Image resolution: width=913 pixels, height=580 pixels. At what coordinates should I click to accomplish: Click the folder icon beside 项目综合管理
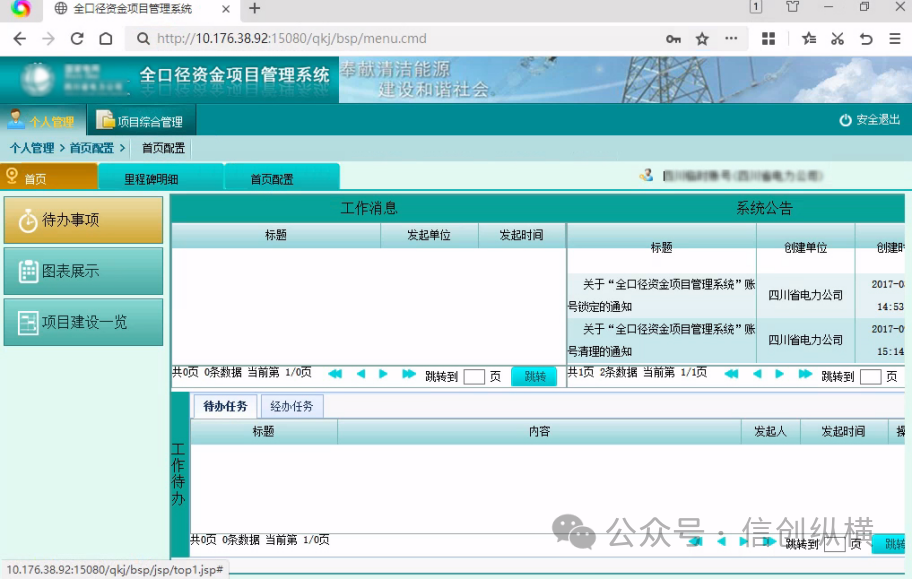tap(103, 119)
